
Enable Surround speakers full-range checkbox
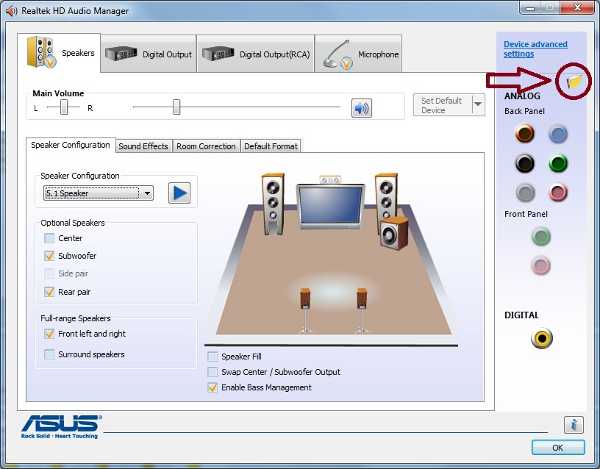49,354
